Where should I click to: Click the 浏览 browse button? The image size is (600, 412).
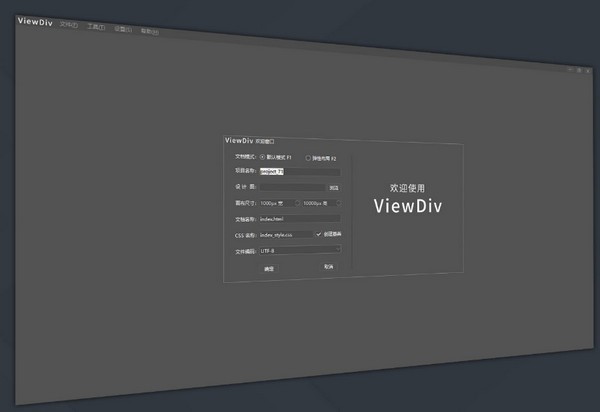point(334,188)
